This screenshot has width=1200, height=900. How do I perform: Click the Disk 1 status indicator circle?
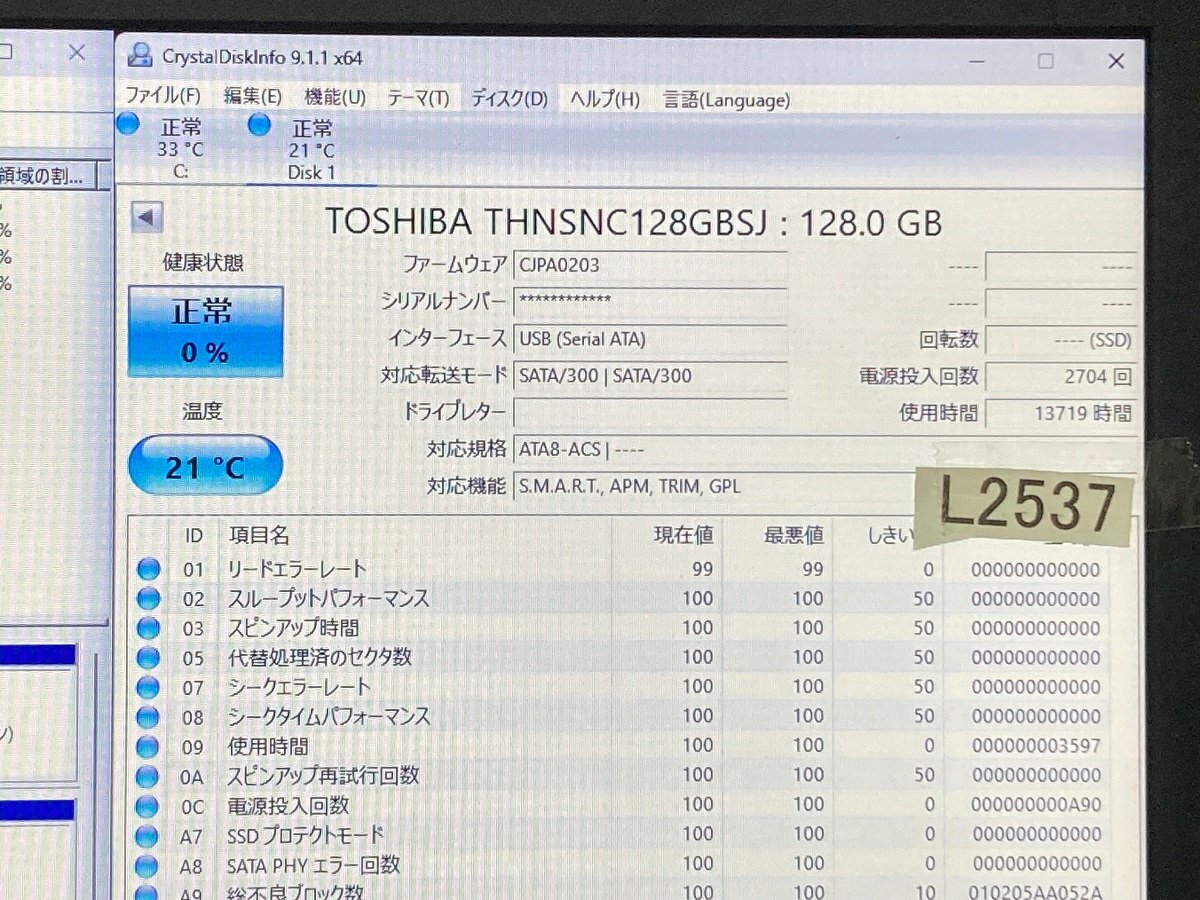[x=259, y=124]
